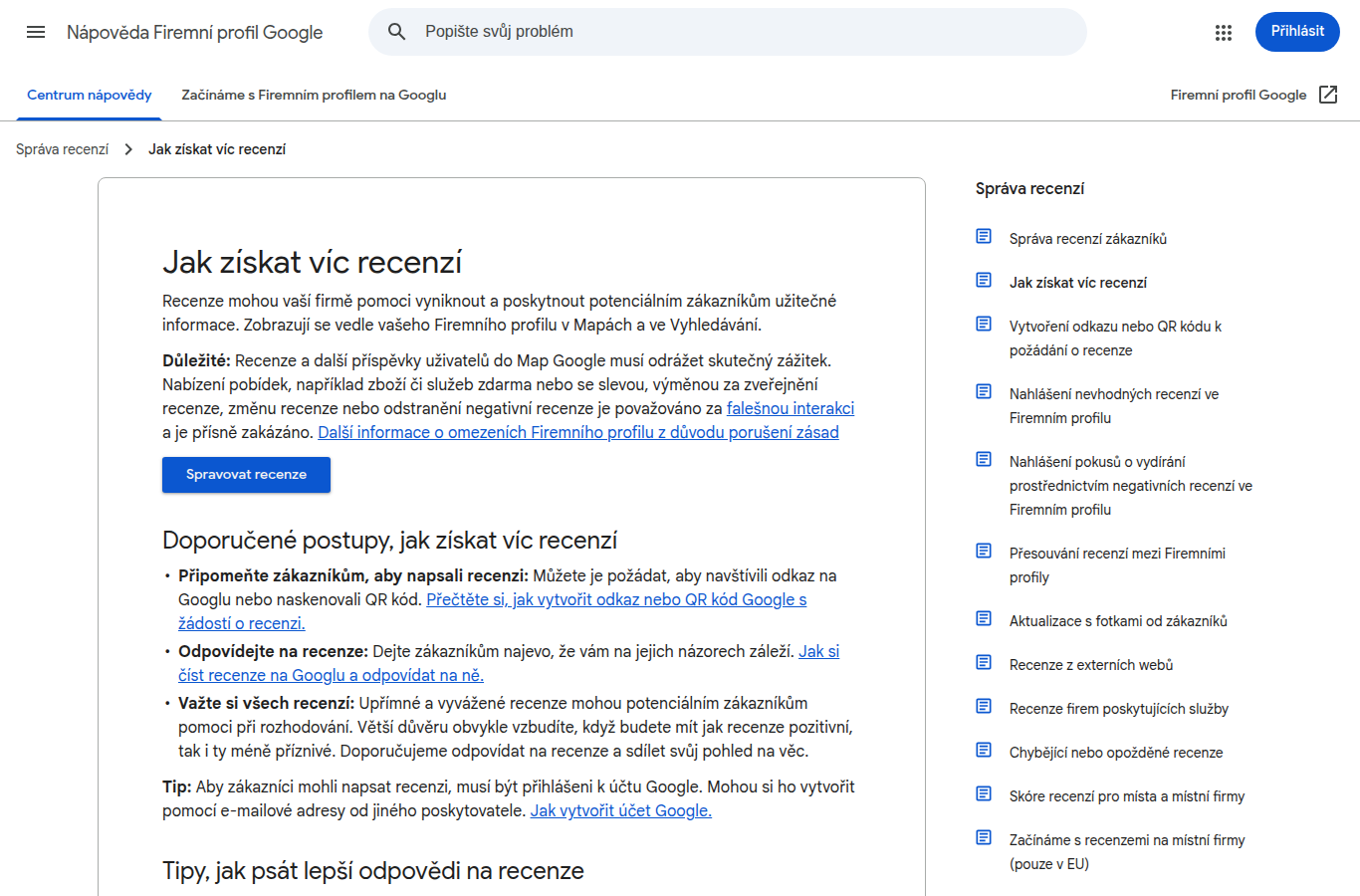Click Tipy, jak psát lepší odpovědi heading
The image size is (1360, 896).
click(373, 871)
